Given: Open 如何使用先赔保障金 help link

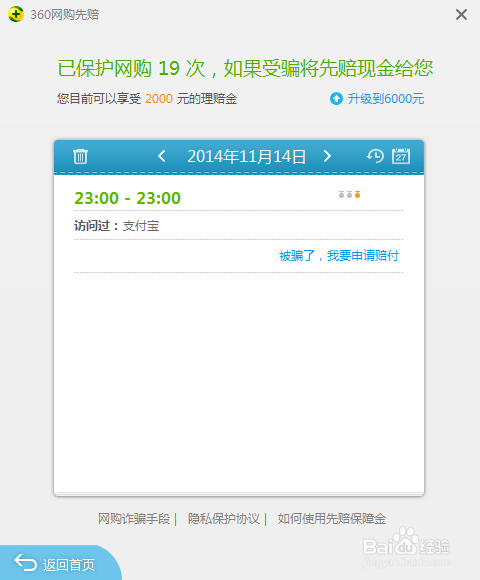Looking at the screenshot, I should (x=332, y=519).
